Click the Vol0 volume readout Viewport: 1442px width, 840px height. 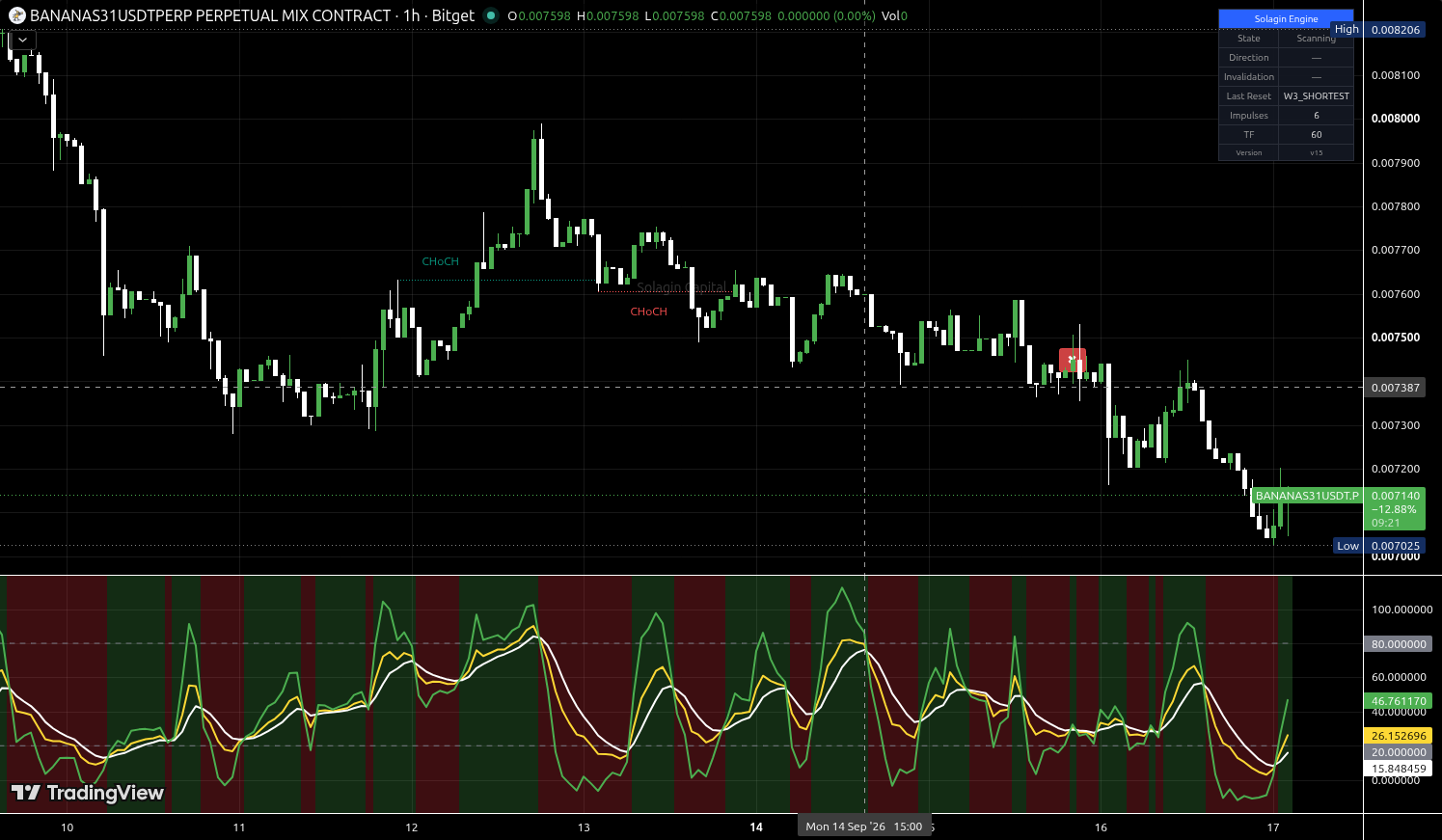(894, 15)
